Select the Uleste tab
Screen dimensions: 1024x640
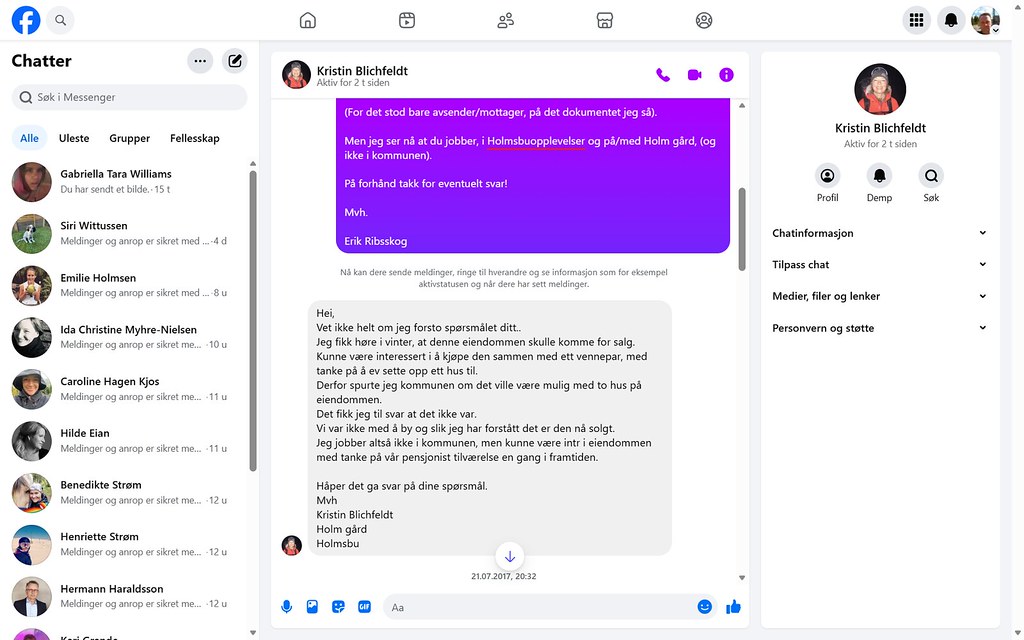tap(74, 138)
